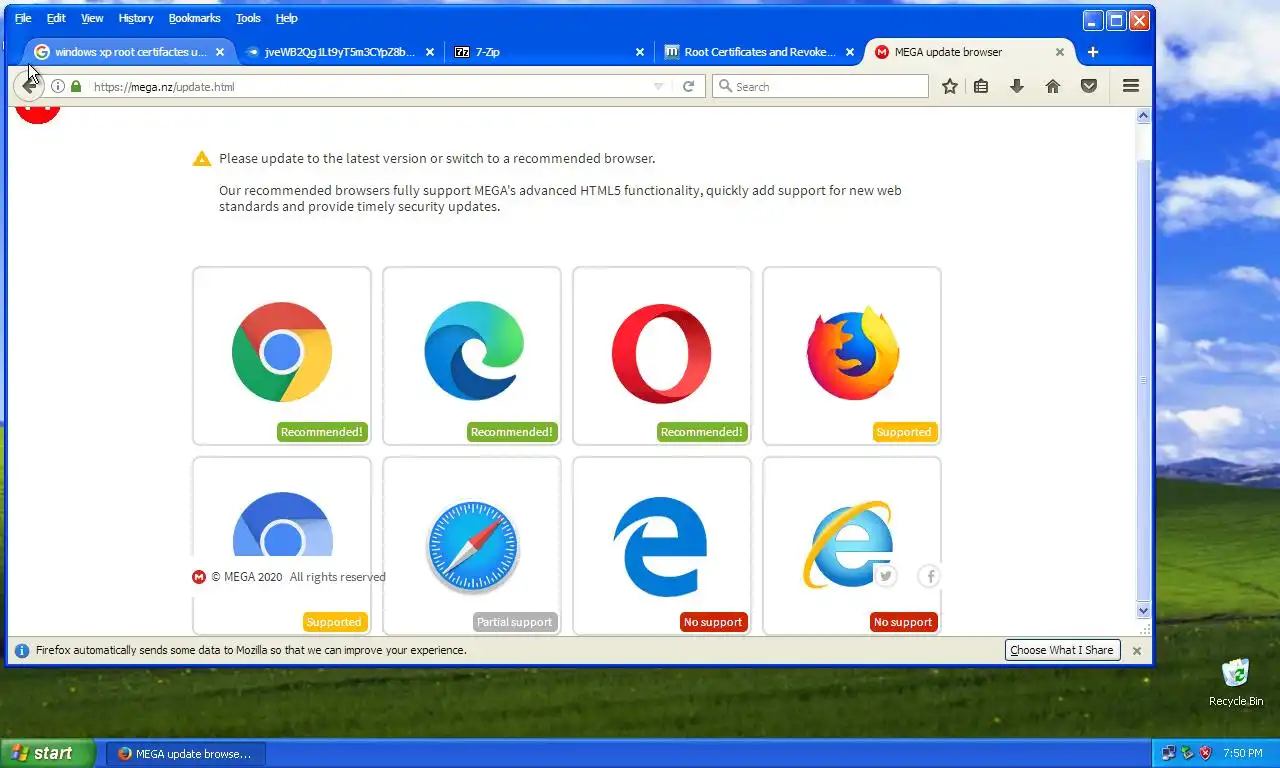Click the yellow warning triangle icon
Viewport: 1280px width, 768px height.
coord(202,158)
